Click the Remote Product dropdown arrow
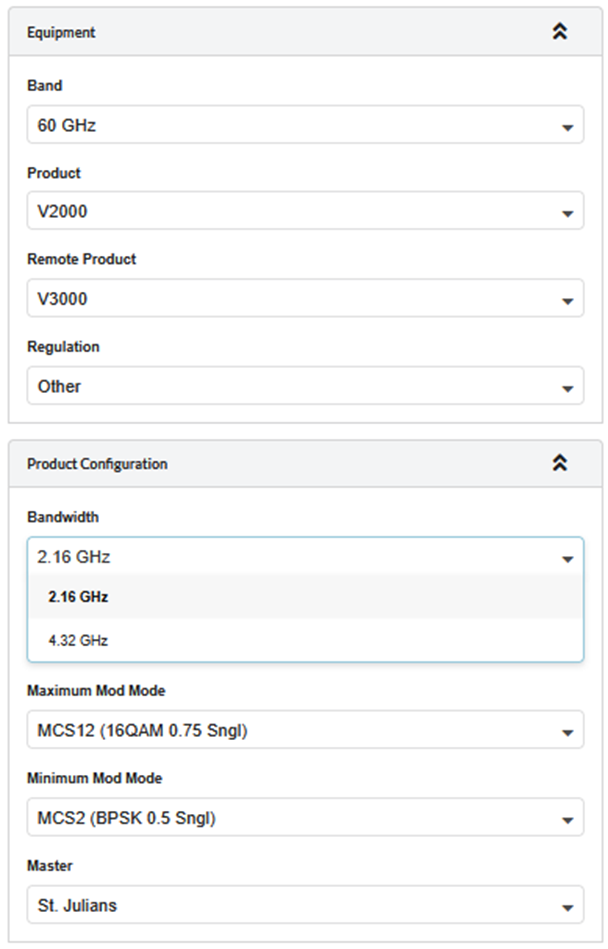 pyautogui.click(x=567, y=300)
